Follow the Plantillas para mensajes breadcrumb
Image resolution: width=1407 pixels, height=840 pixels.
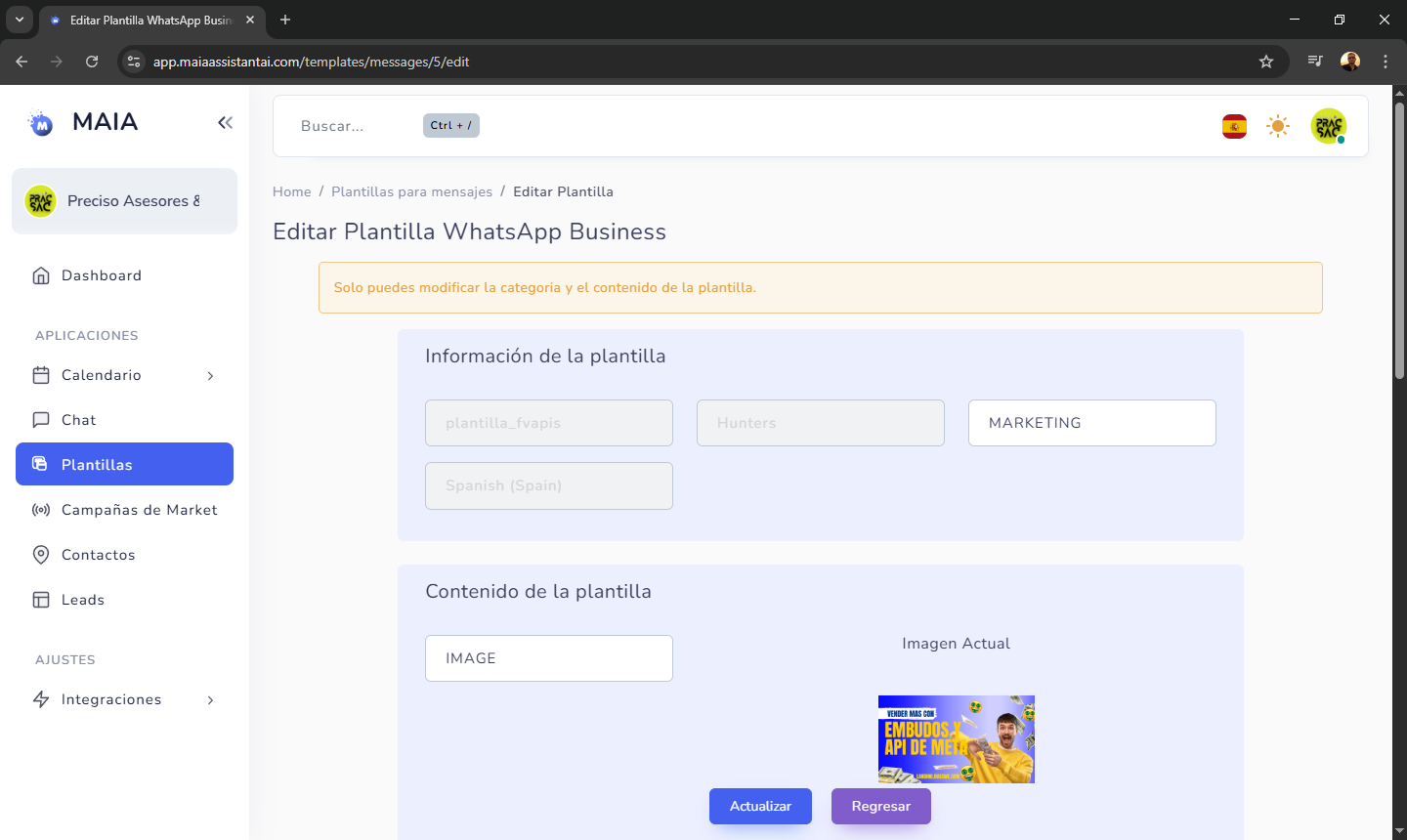pos(411,191)
